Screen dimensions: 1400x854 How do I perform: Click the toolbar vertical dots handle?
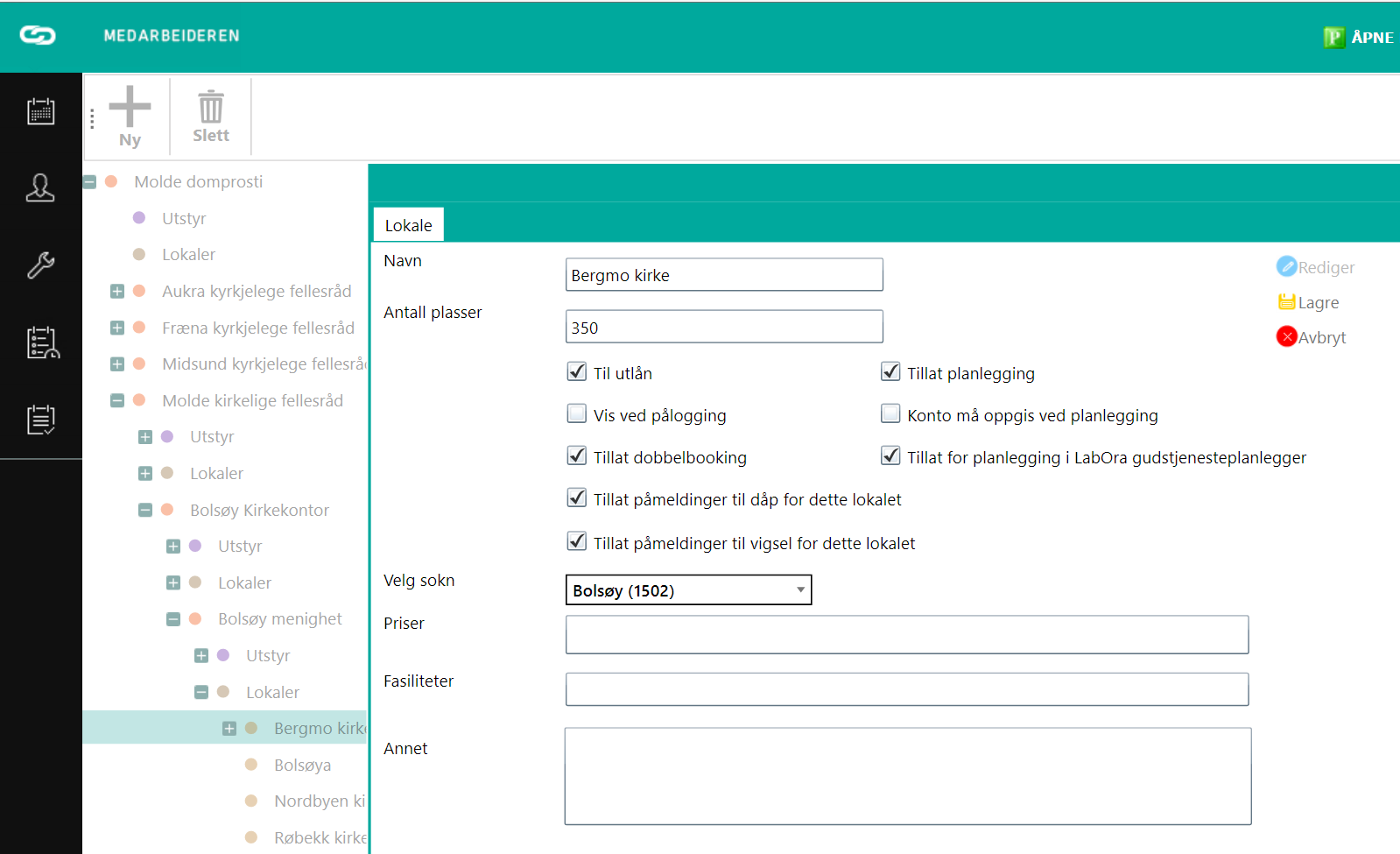(x=92, y=118)
